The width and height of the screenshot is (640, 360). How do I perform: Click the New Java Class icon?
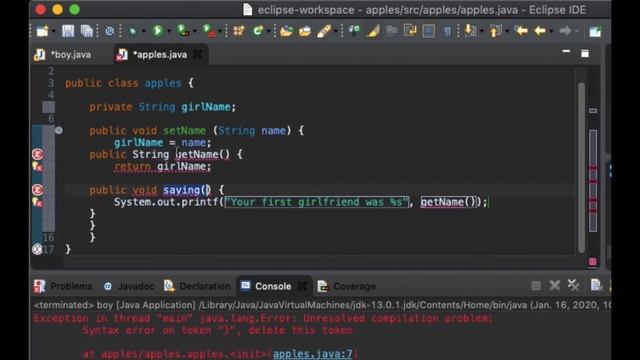click(x=258, y=31)
